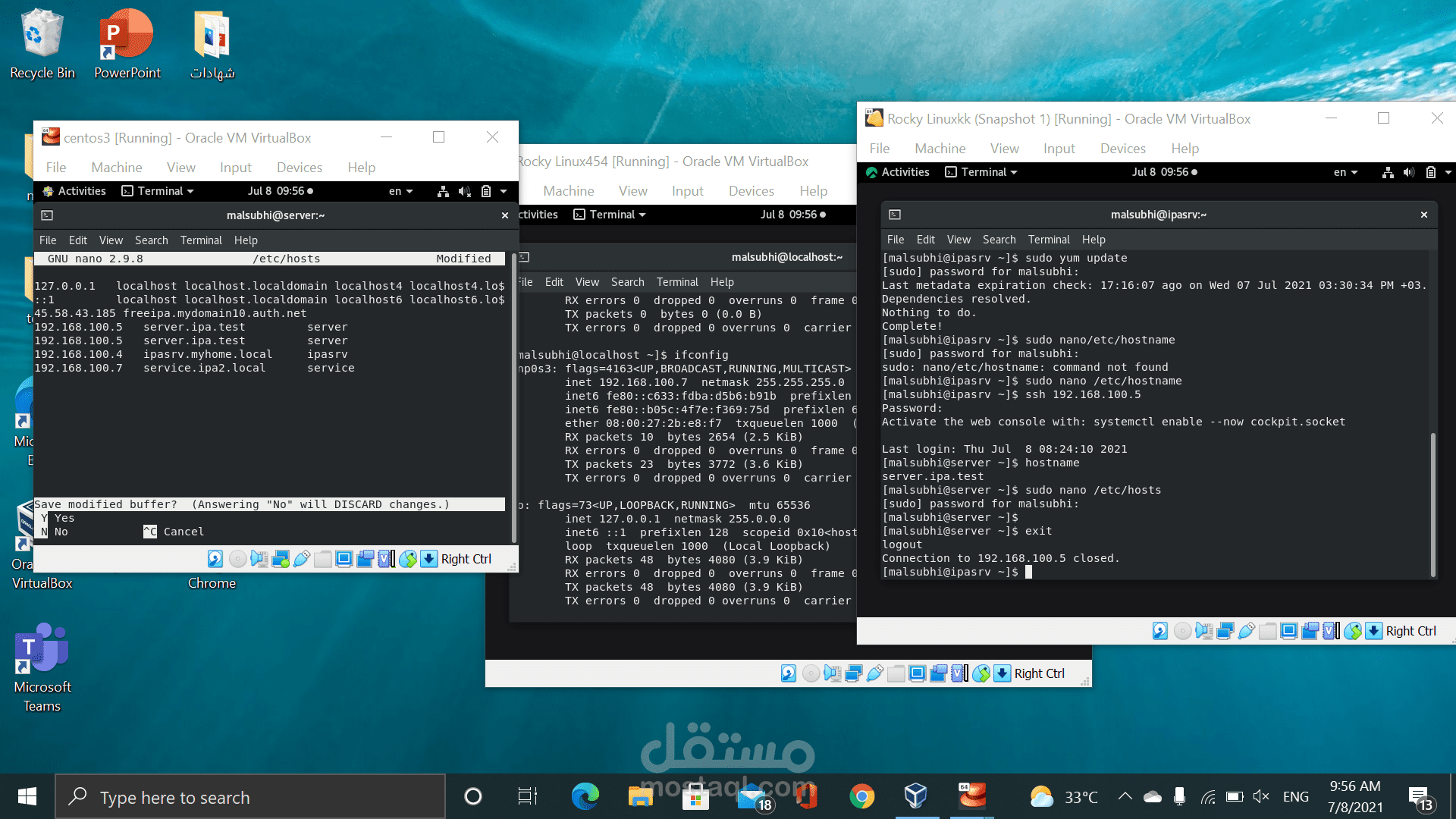Select the Microsoft Teams desktop shortcut
The height and width of the screenshot is (819, 1456).
click(x=42, y=668)
